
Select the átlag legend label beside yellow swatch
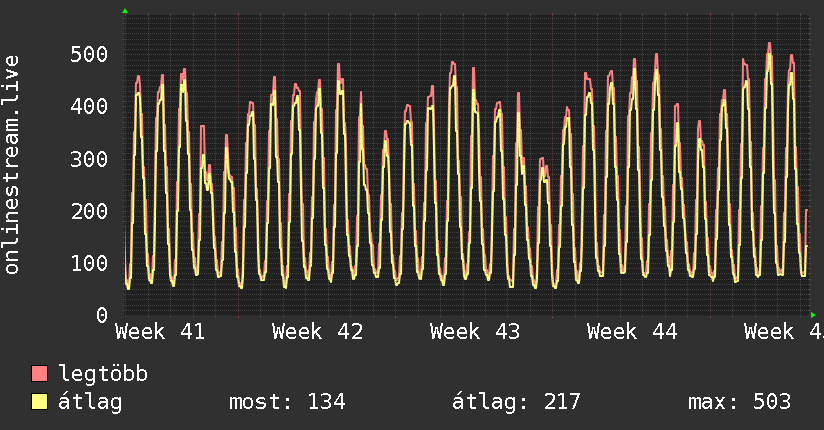[x=90, y=402]
